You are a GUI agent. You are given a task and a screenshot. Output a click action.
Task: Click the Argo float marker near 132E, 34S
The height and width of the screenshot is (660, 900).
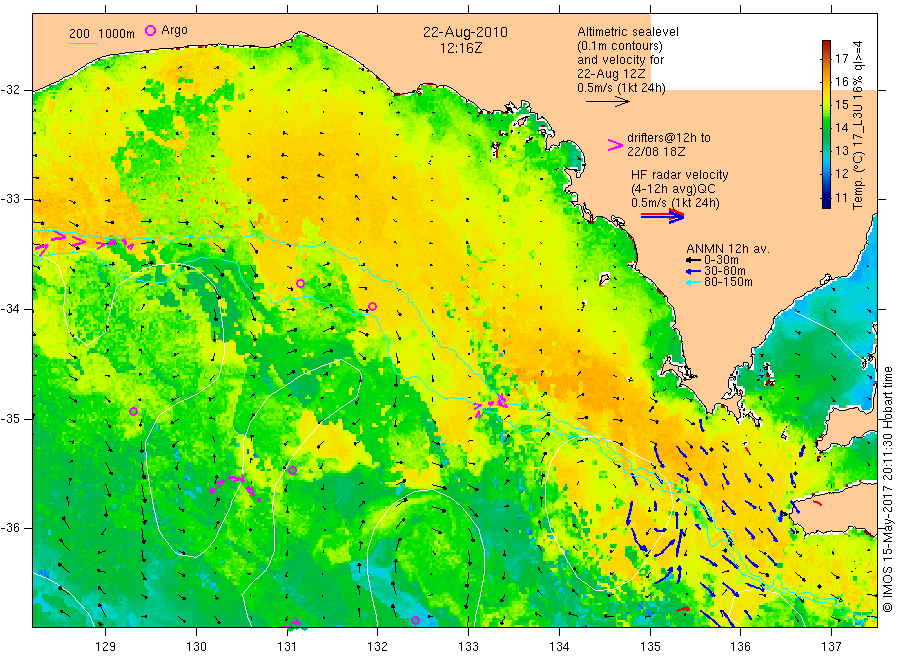pyautogui.click(x=373, y=306)
